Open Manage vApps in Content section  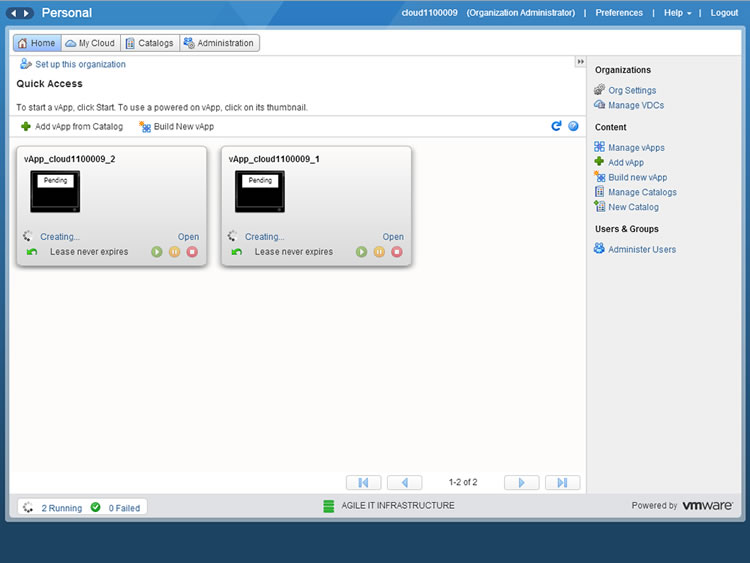[636, 148]
